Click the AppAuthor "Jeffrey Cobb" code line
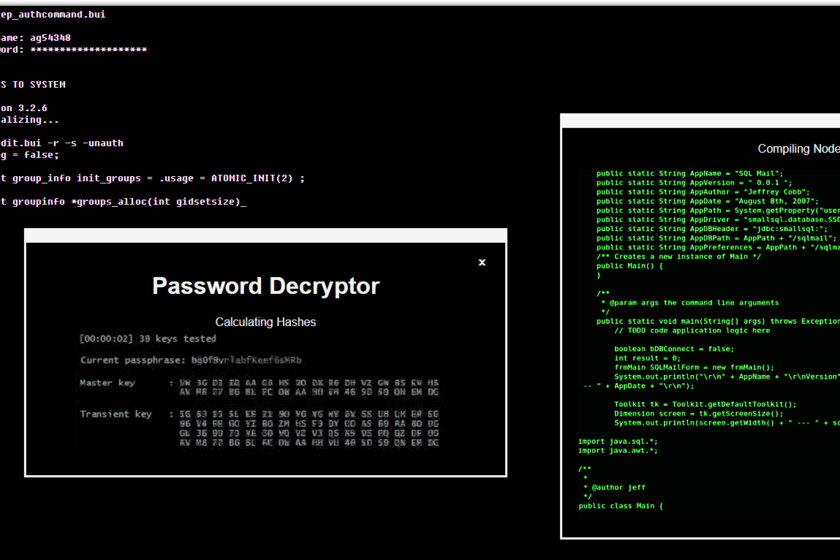The image size is (840, 560). [x=703, y=192]
